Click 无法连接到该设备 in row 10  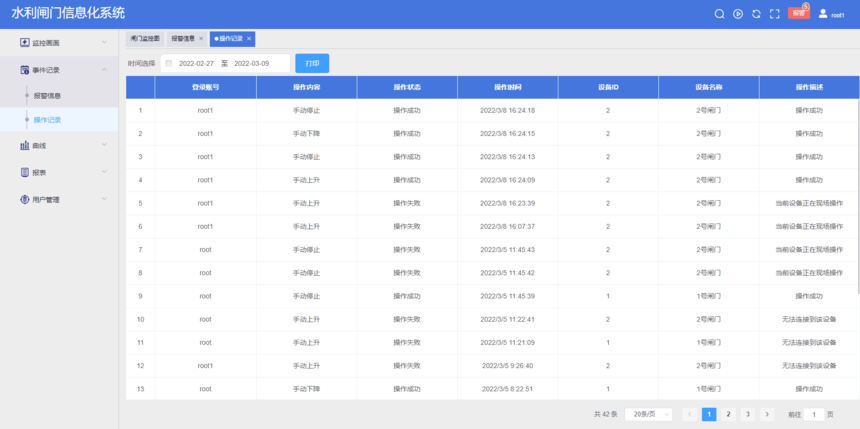click(x=809, y=319)
